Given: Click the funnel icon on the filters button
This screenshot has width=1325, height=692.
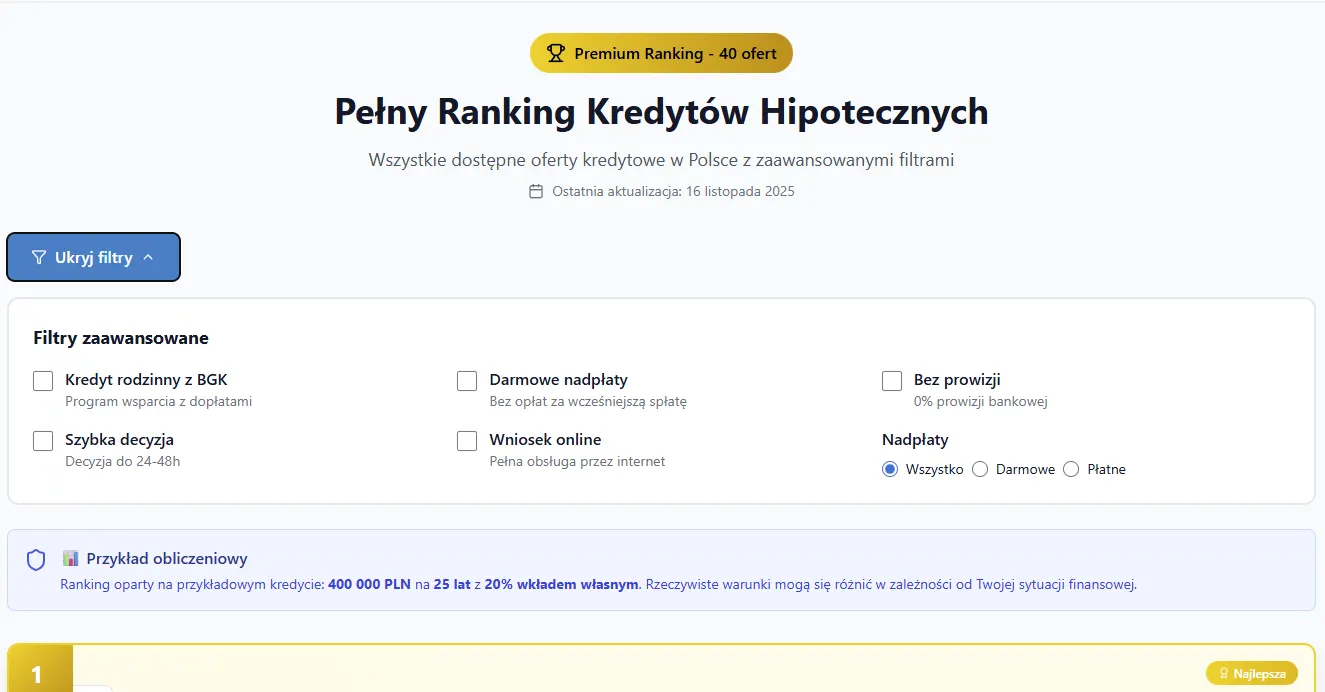Looking at the screenshot, I should (38, 257).
